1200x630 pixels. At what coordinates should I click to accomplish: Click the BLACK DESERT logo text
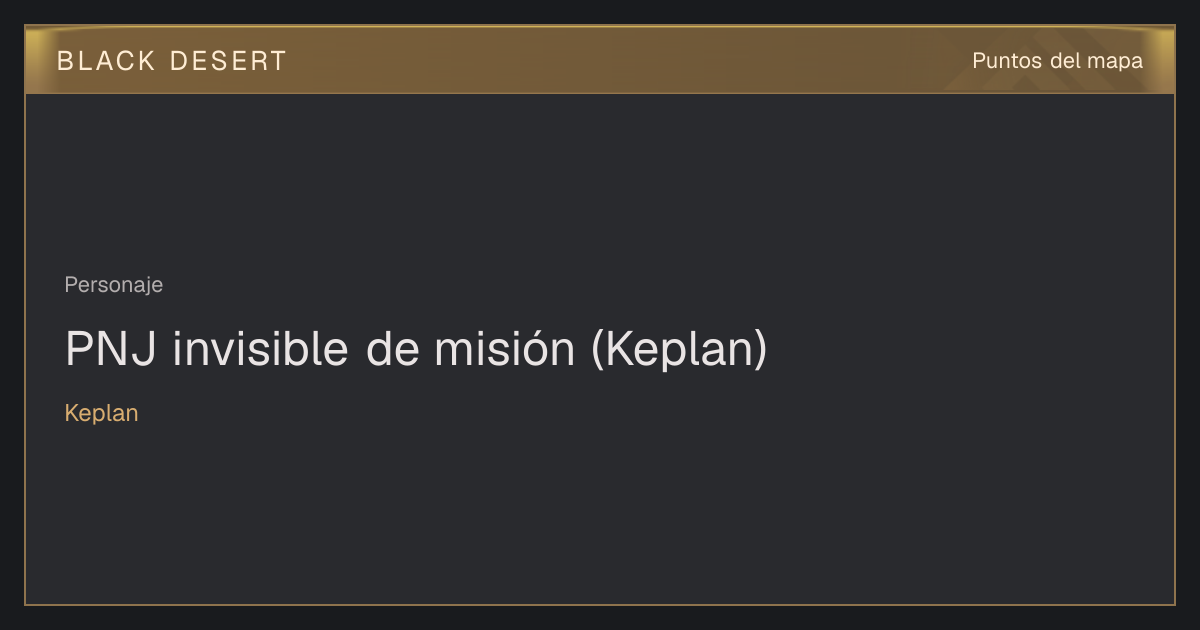(171, 61)
